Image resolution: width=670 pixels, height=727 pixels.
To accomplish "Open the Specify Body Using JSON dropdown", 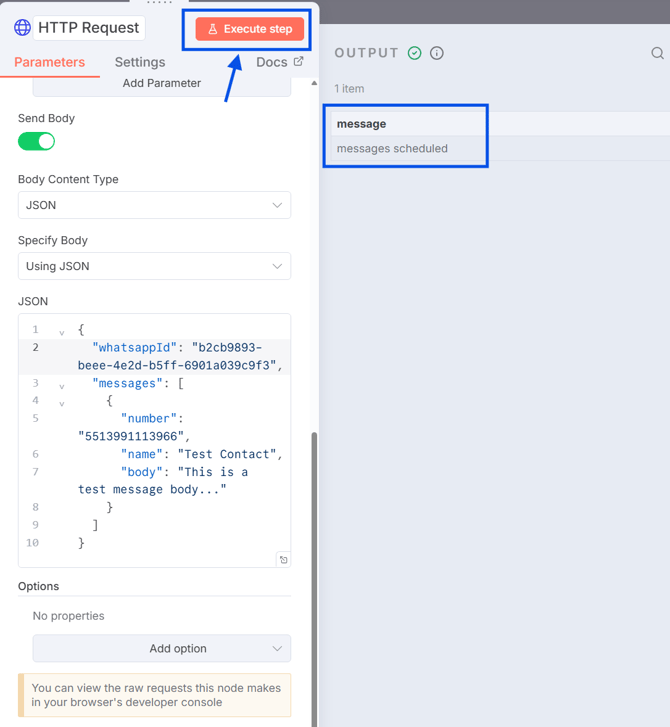I will pos(154,266).
